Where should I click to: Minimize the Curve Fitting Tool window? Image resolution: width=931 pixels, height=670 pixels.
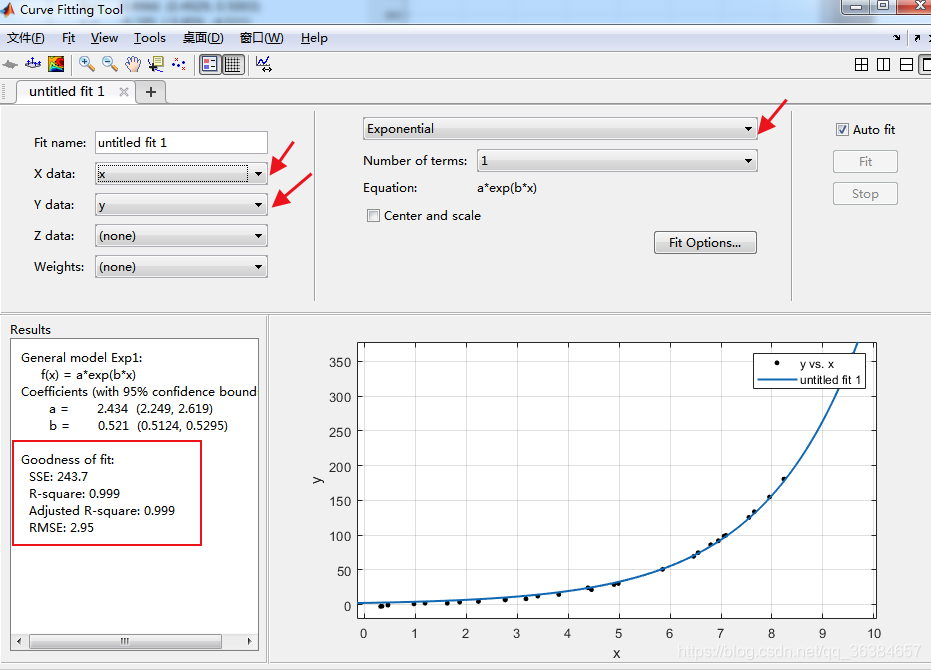[x=856, y=7]
